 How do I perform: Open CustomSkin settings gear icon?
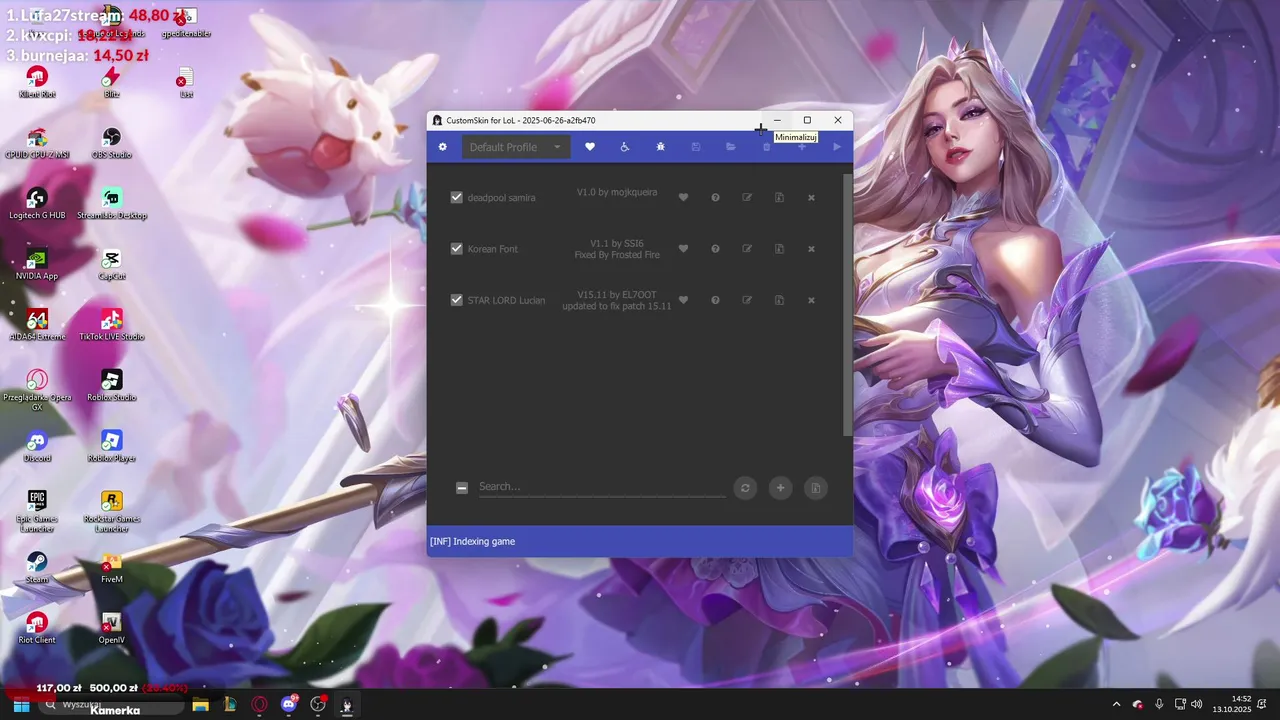coord(443,147)
